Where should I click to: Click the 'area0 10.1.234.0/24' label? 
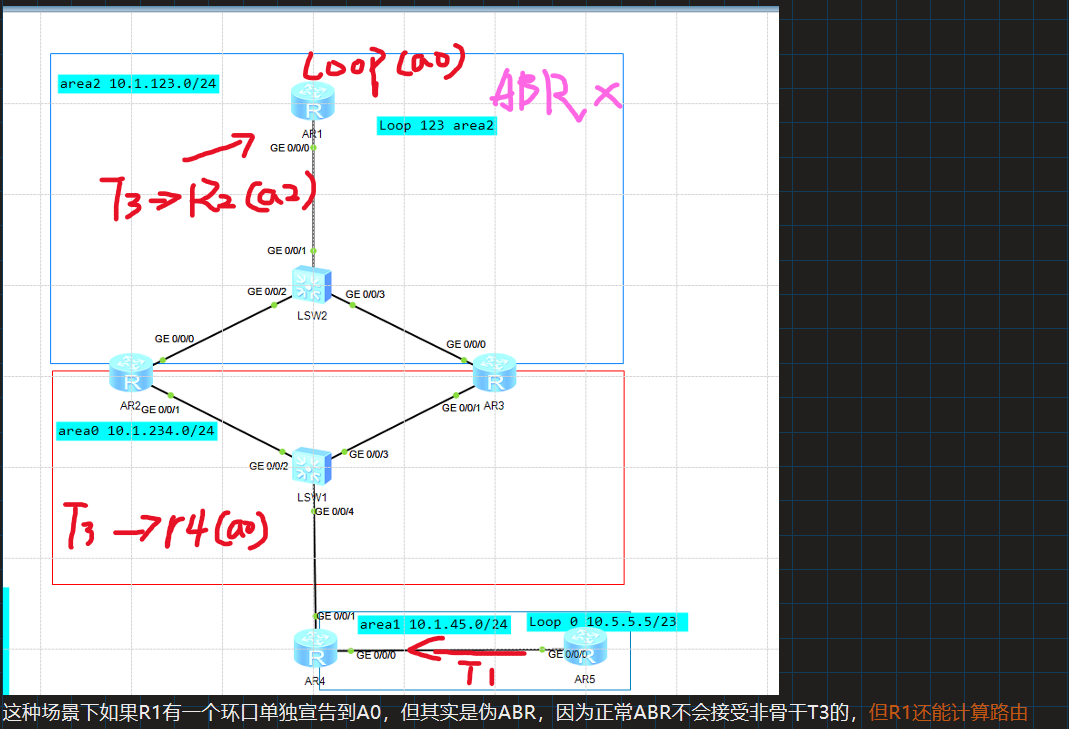coord(136,431)
